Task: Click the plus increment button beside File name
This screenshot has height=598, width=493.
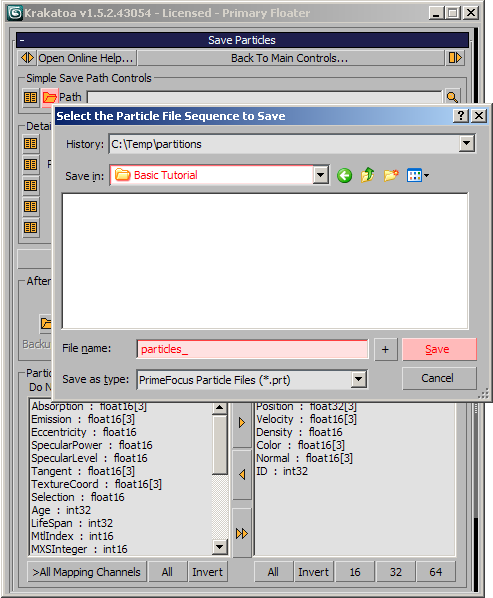Action: pyautogui.click(x=385, y=349)
